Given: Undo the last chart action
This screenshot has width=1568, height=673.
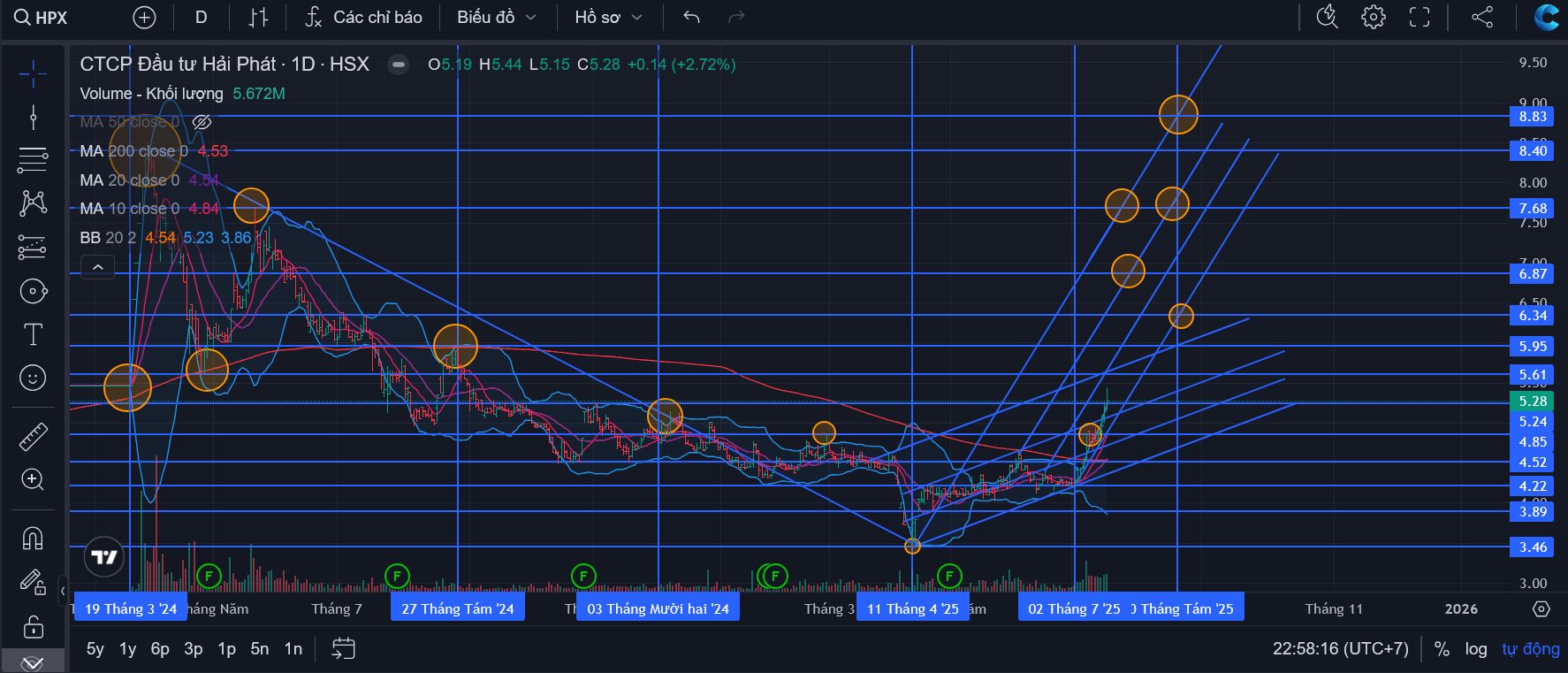Looking at the screenshot, I should tap(692, 18).
